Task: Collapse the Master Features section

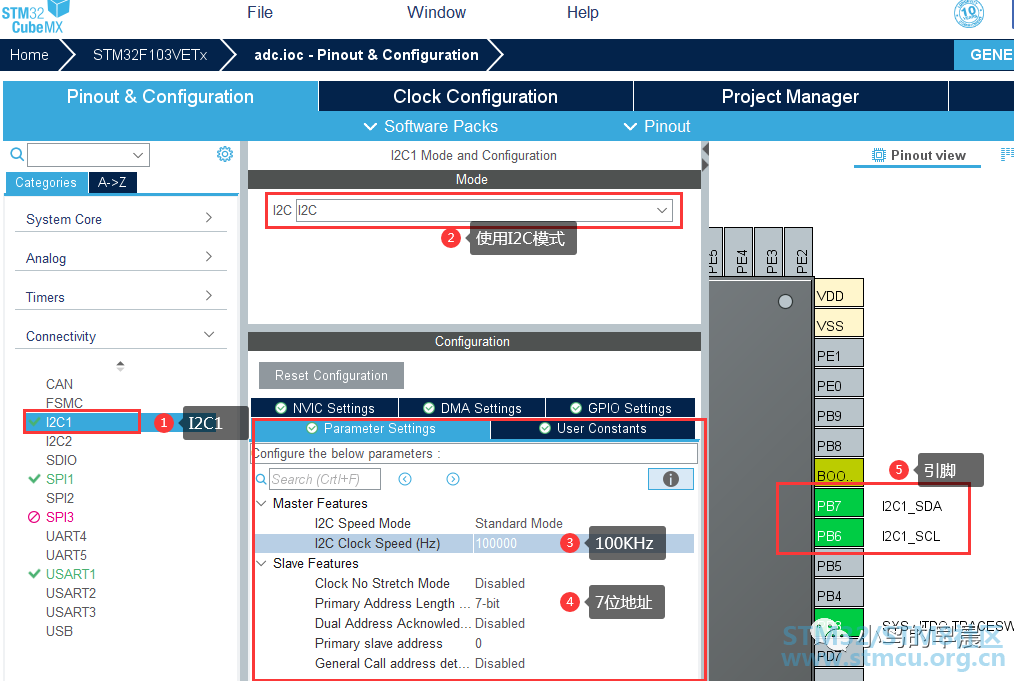Action: click(261, 503)
